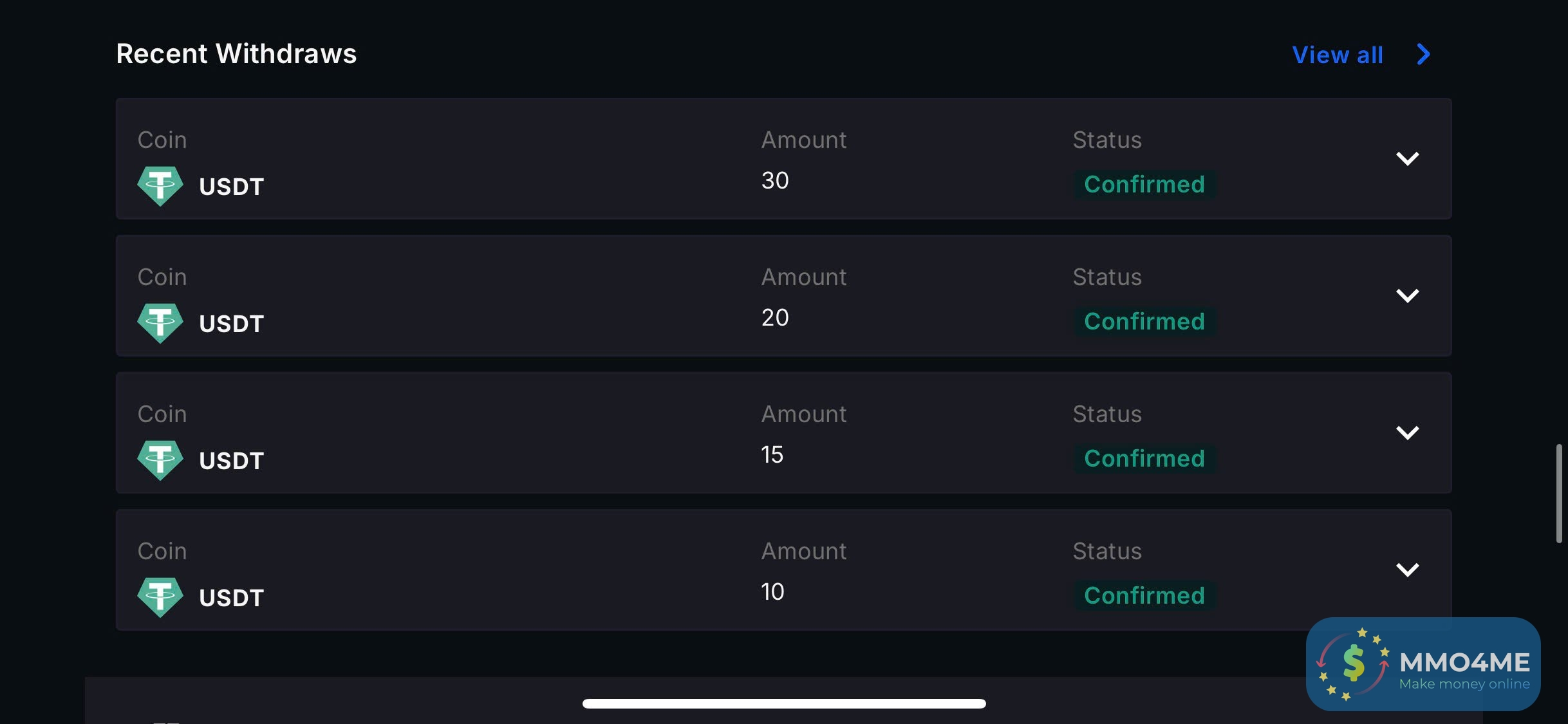The height and width of the screenshot is (724, 1568).
Task: Click Tether icon in the 20 USDT row
Action: click(x=160, y=323)
